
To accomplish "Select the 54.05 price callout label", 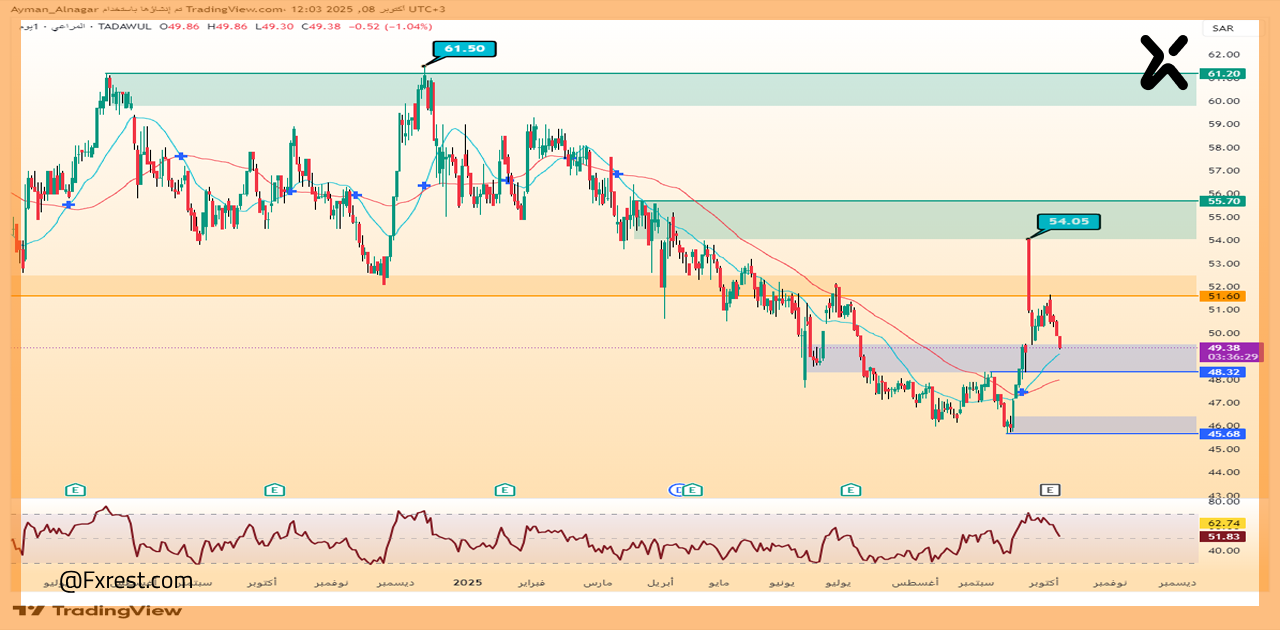I will [1069, 221].
